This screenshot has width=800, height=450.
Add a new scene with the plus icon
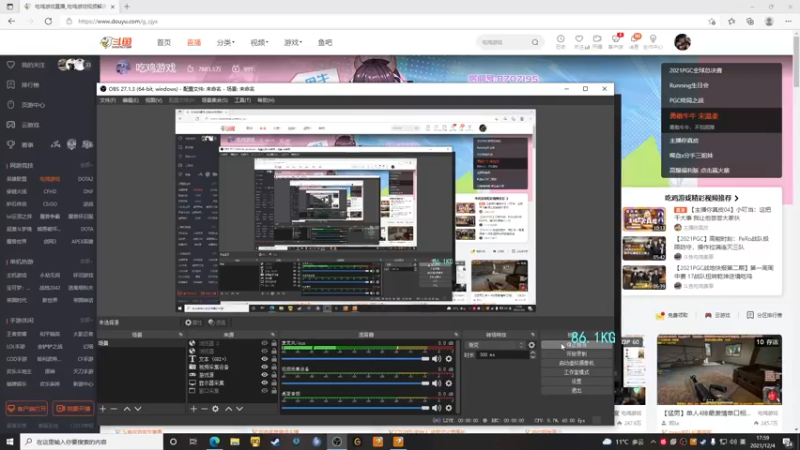(103, 409)
